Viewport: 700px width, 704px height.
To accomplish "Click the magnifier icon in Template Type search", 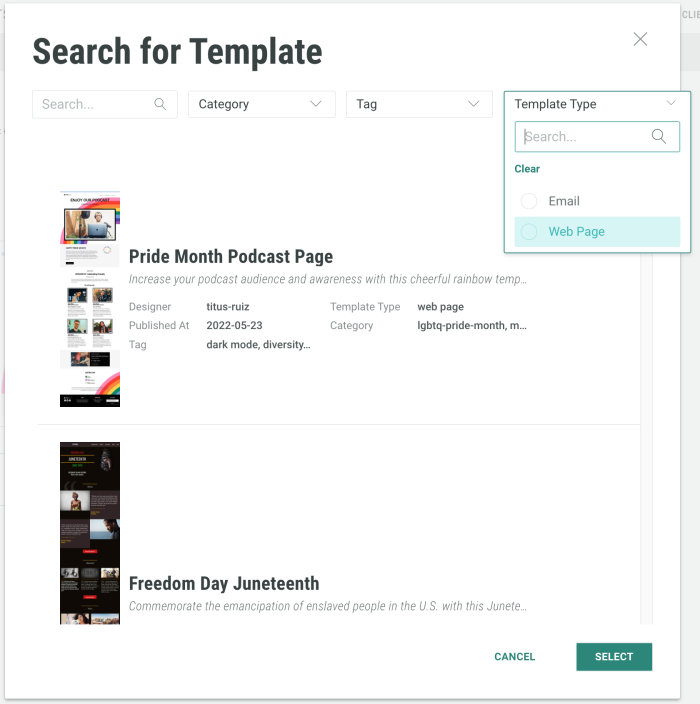I will click(659, 137).
